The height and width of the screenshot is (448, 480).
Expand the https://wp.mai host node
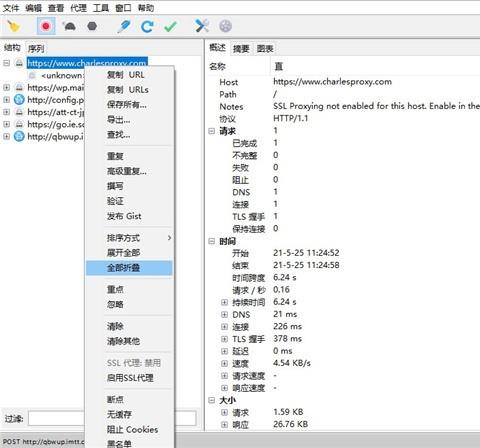pyautogui.click(x=6, y=87)
